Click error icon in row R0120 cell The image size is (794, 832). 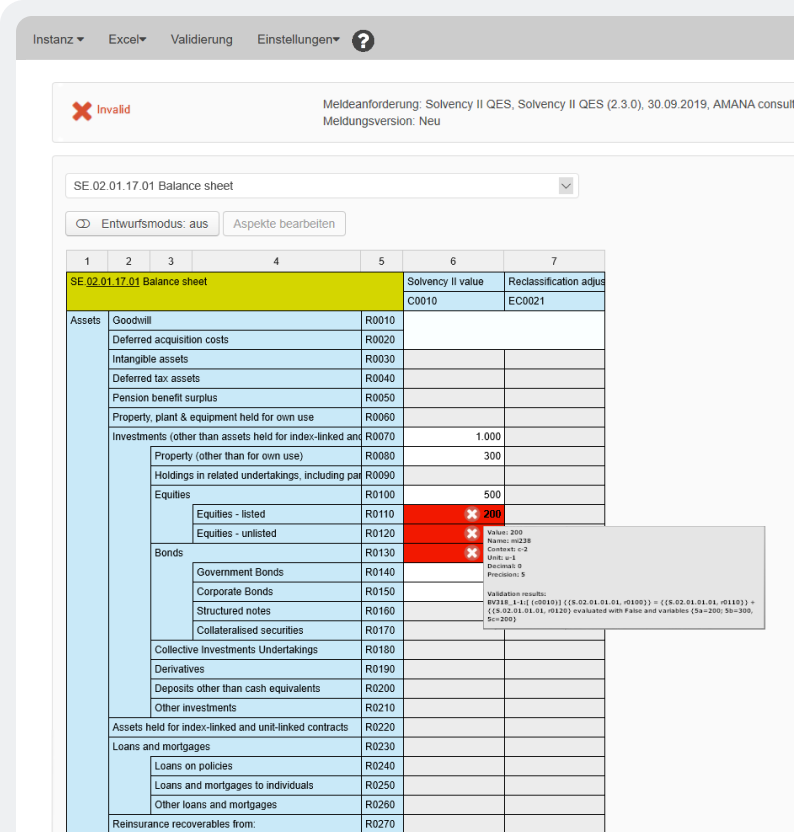472,533
